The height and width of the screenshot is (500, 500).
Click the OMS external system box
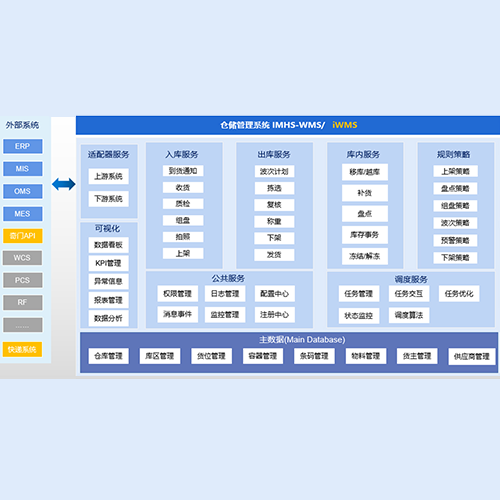23,191
